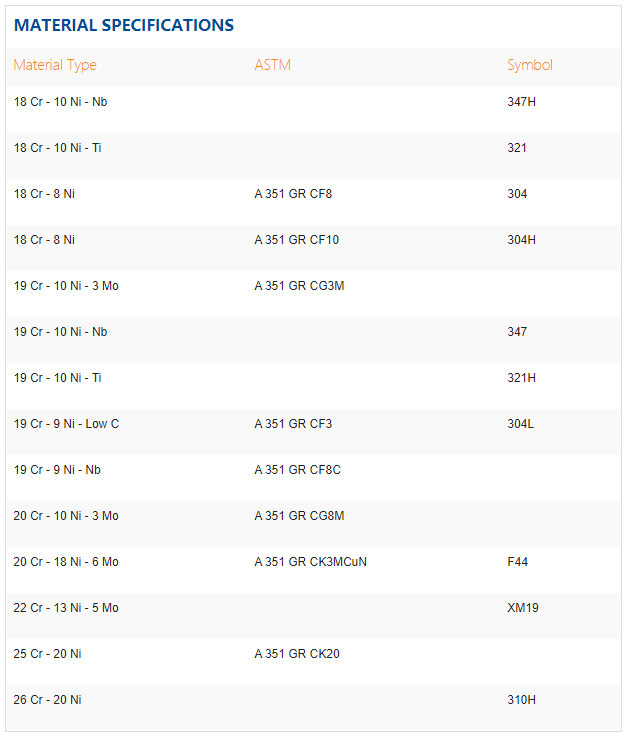
Task: Select the A 351 GR CK3MCuN cell
Action: 310,562
